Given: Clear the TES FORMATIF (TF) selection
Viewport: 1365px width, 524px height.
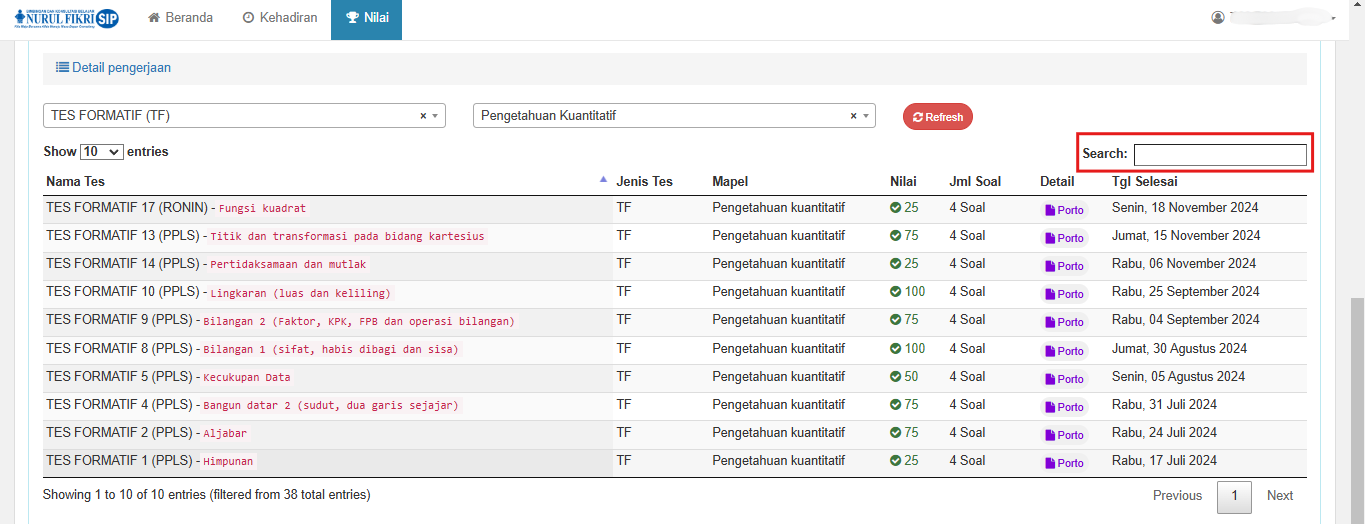Looking at the screenshot, I should (x=422, y=116).
